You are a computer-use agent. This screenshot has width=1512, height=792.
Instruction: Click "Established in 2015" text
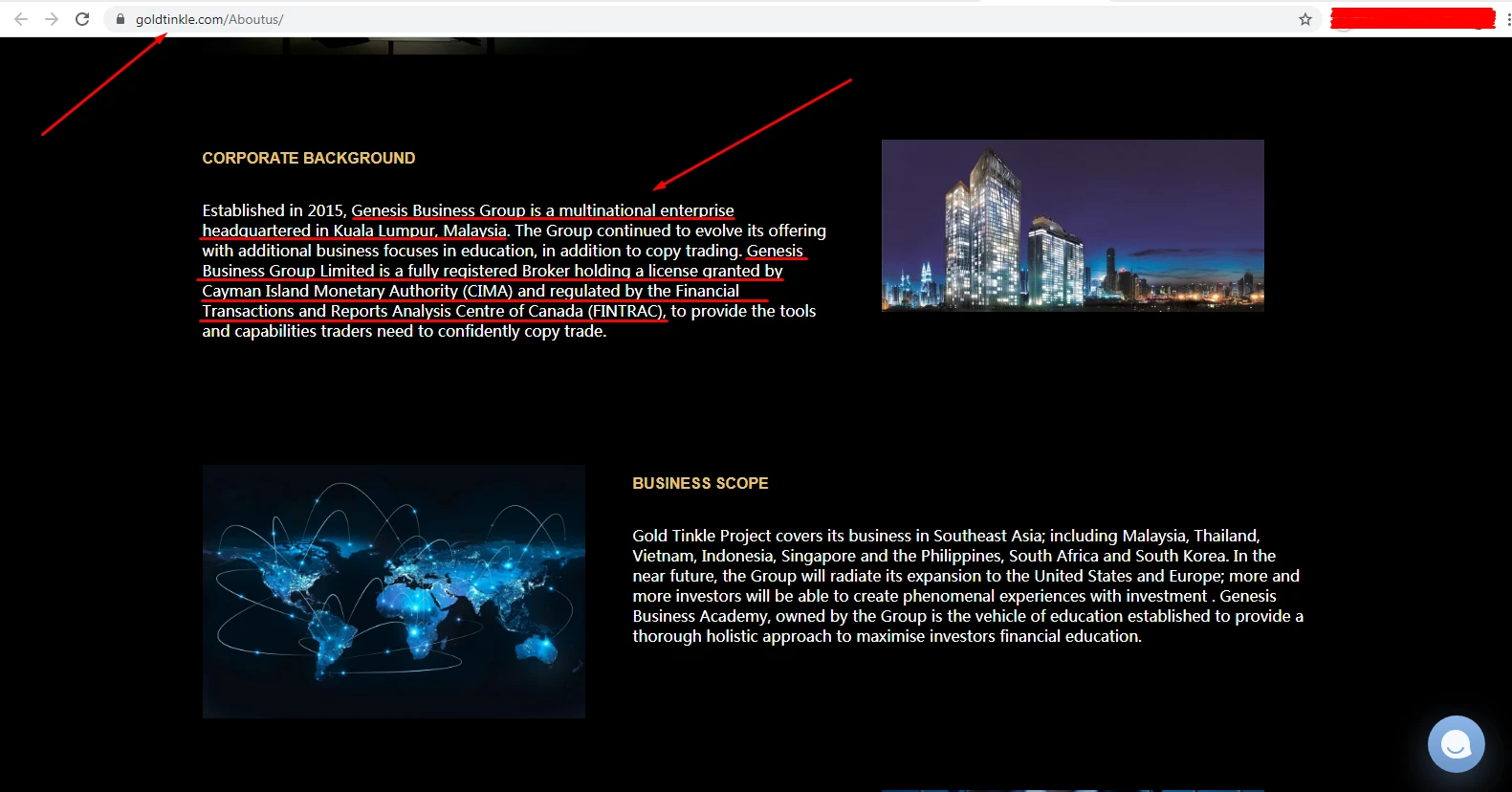[x=273, y=210]
